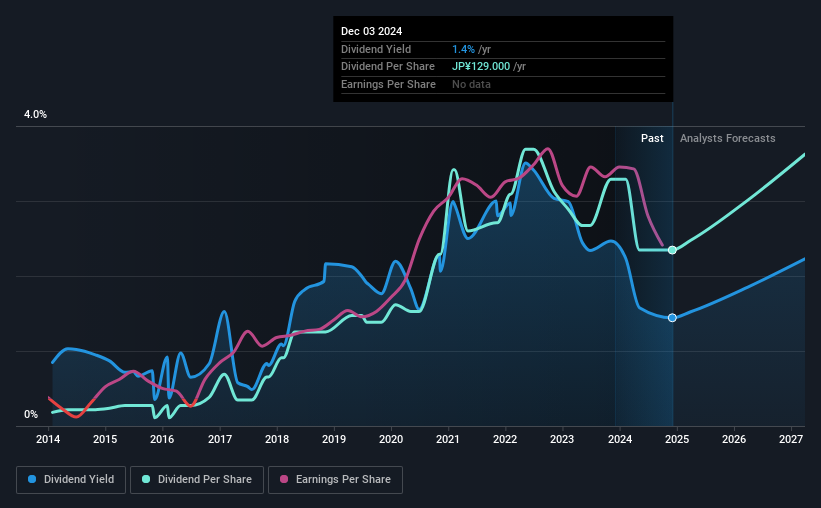Click the blue Dividend Yield legend dot
This screenshot has height=508, width=821.
[32, 479]
